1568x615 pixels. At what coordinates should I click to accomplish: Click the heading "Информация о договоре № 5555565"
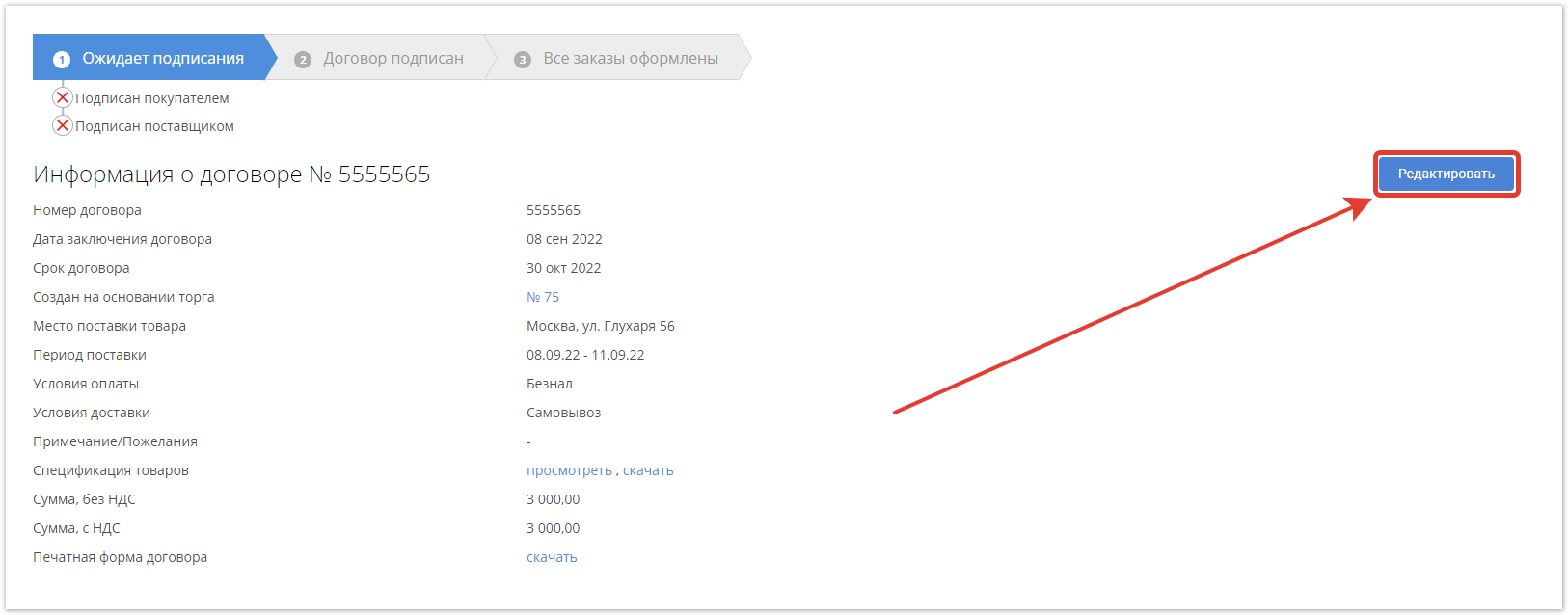[x=231, y=174]
